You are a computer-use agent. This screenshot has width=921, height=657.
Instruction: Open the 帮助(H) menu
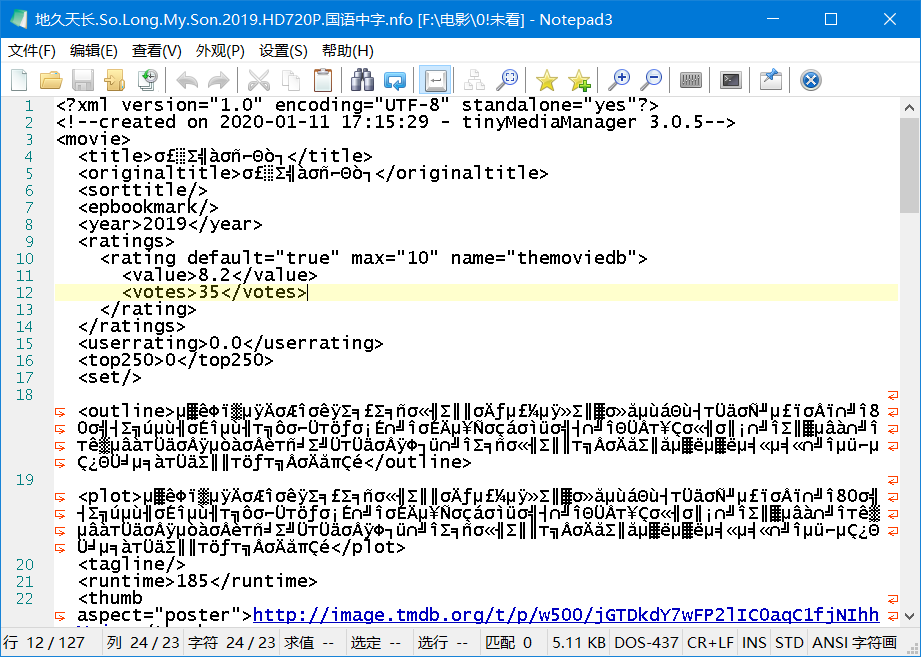coord(348,51)
